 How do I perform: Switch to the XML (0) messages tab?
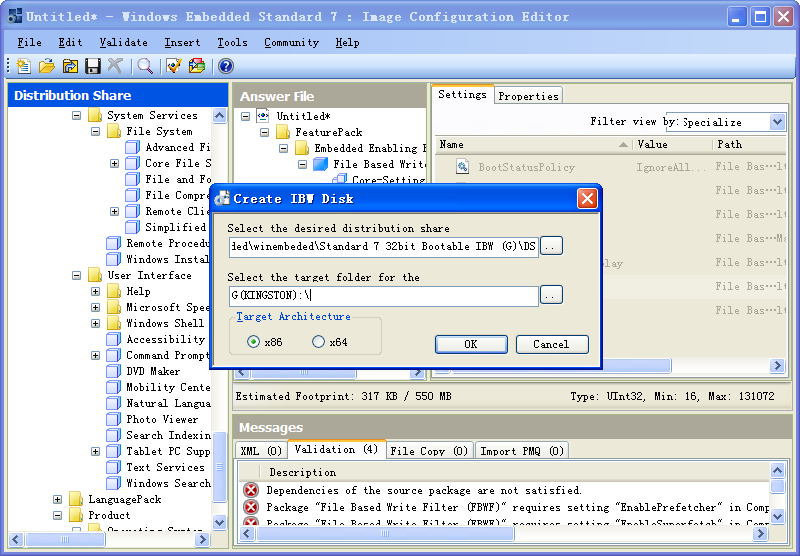click(x=261, y=451)
